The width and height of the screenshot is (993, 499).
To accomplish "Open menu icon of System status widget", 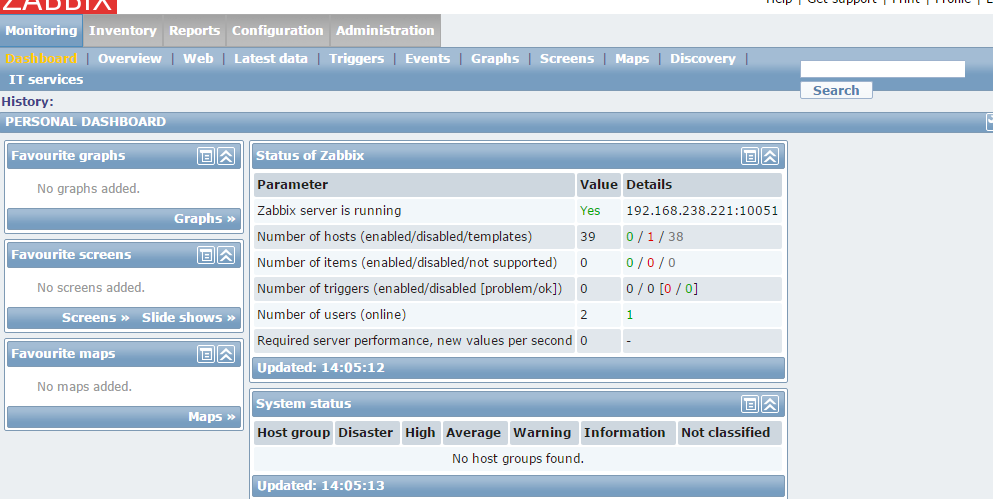I will pos(750,404).
